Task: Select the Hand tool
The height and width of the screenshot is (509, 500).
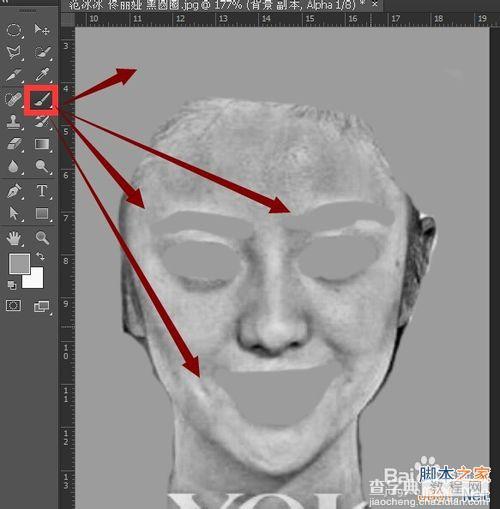Action: point(14,238)
